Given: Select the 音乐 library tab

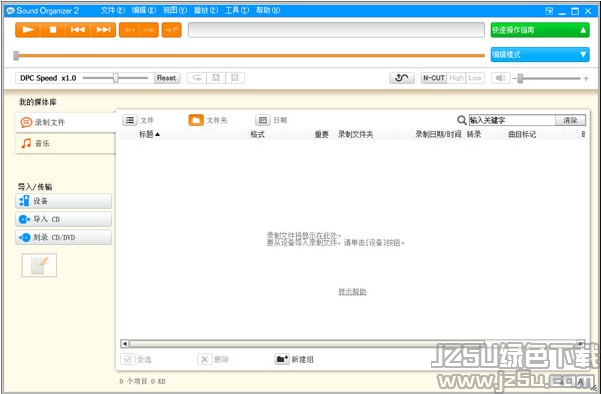Looking at the screenshot, I should pyautogui.click(x=66, y=144).
